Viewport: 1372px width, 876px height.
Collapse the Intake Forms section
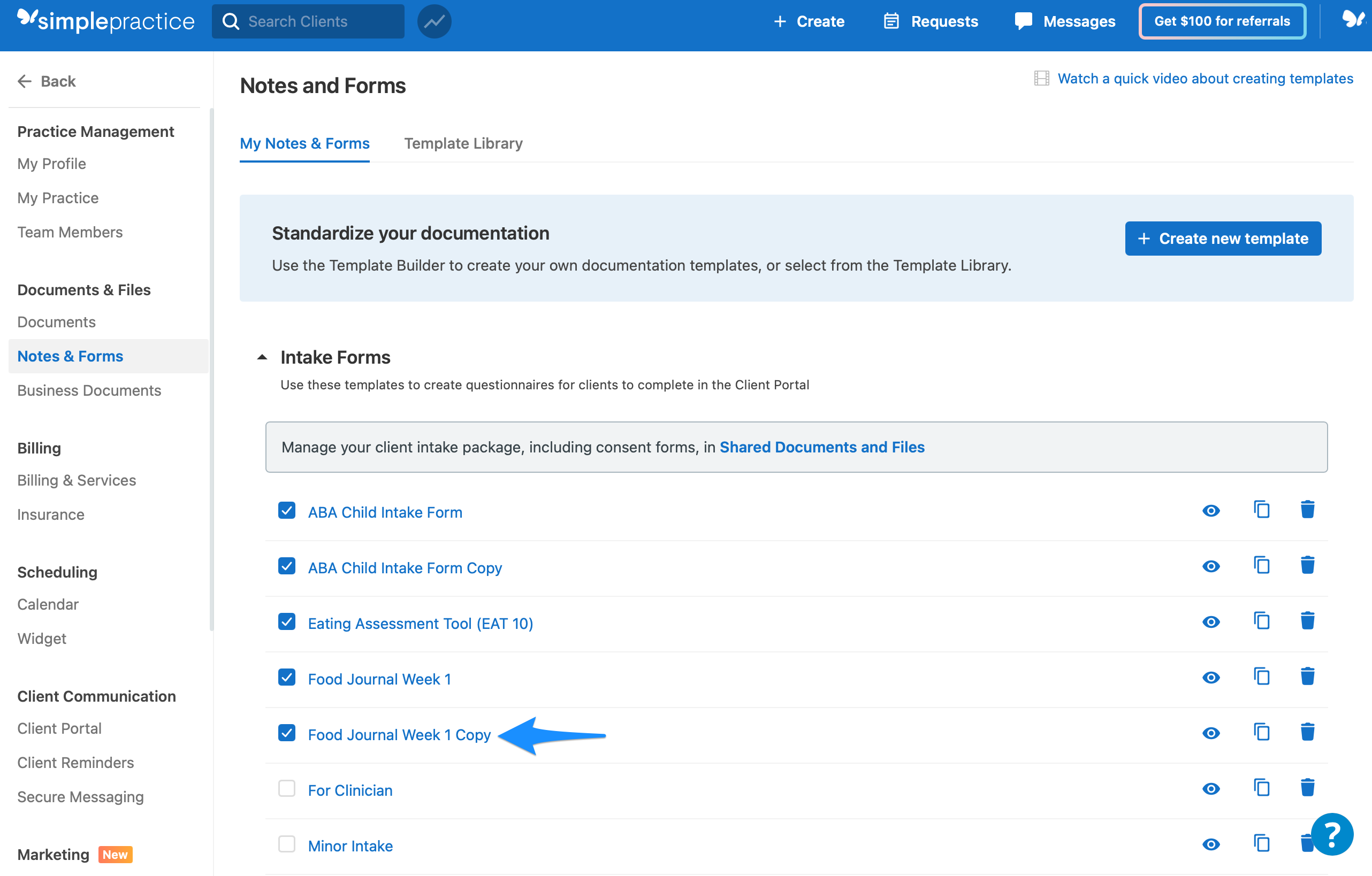(262, 358)
